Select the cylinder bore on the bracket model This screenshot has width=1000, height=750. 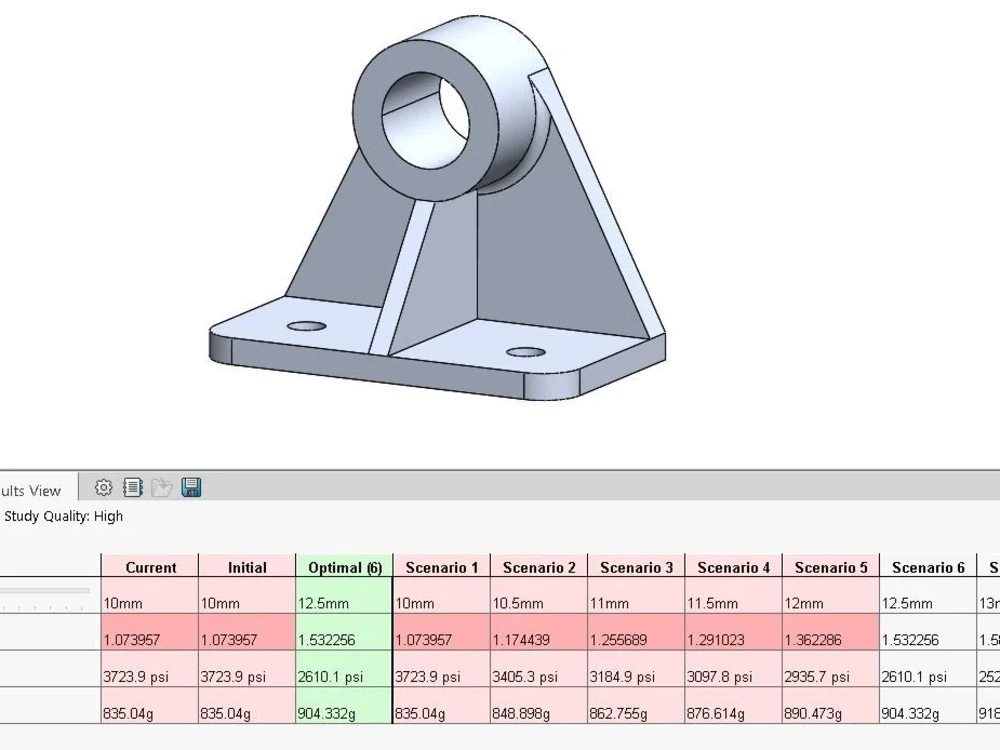click(x=425, y=121)
